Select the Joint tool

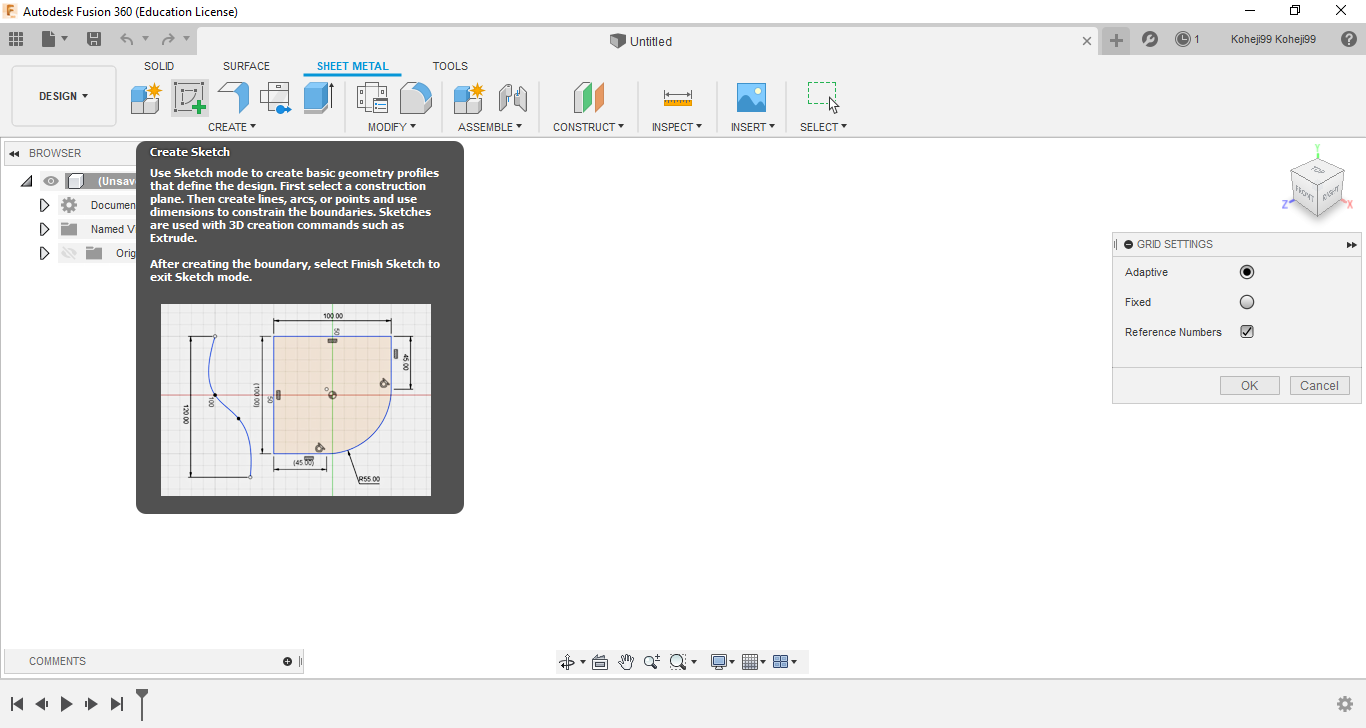click(x=512, y=98)
